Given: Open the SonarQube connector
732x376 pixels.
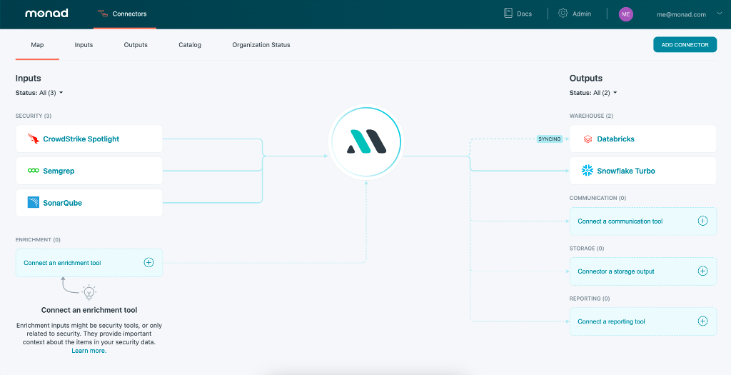Looking at the screenshot, I should pyautogui.click(x=89, y=203).
